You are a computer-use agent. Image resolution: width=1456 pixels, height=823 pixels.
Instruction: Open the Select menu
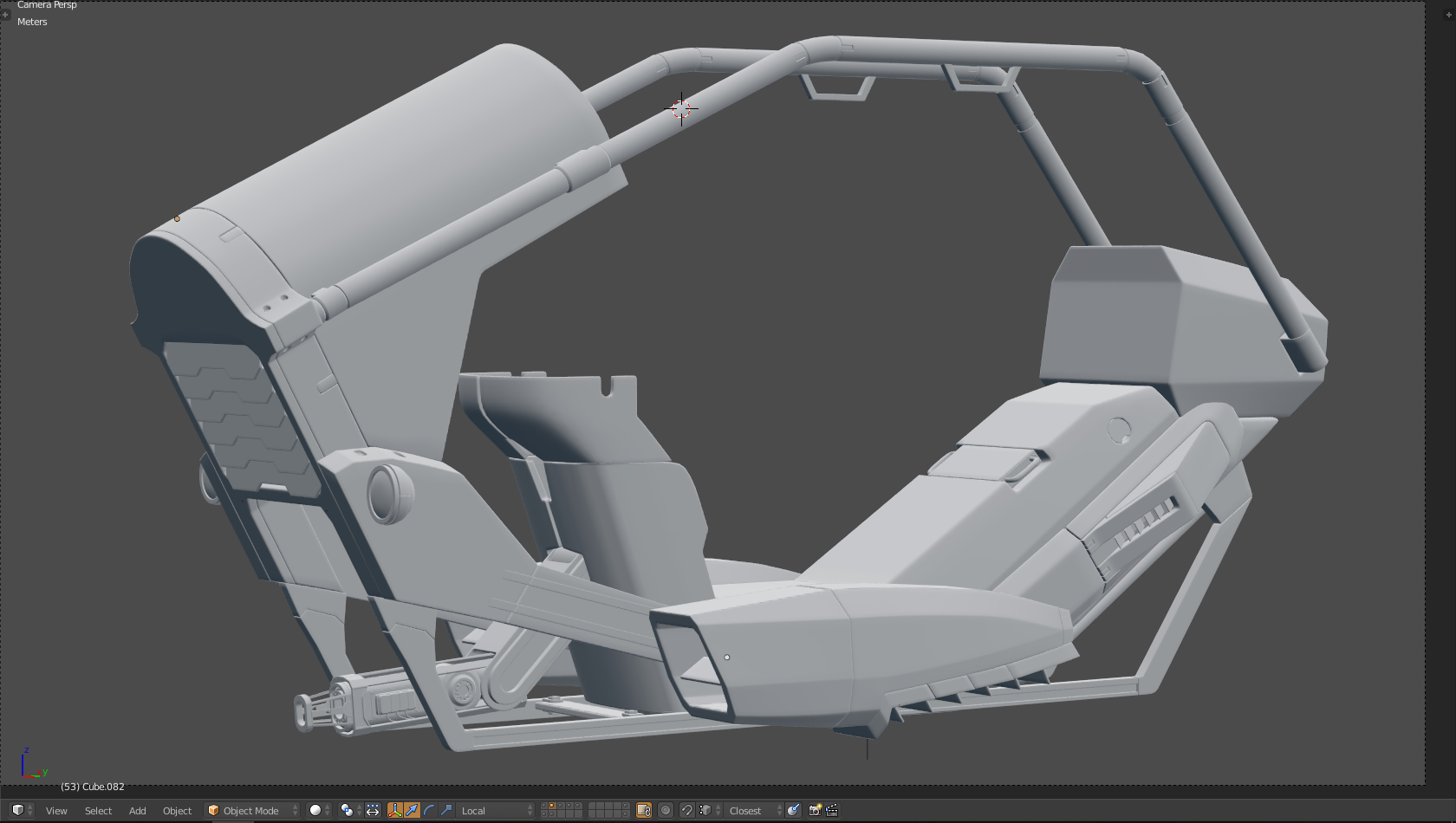click(x=98, y=811)
